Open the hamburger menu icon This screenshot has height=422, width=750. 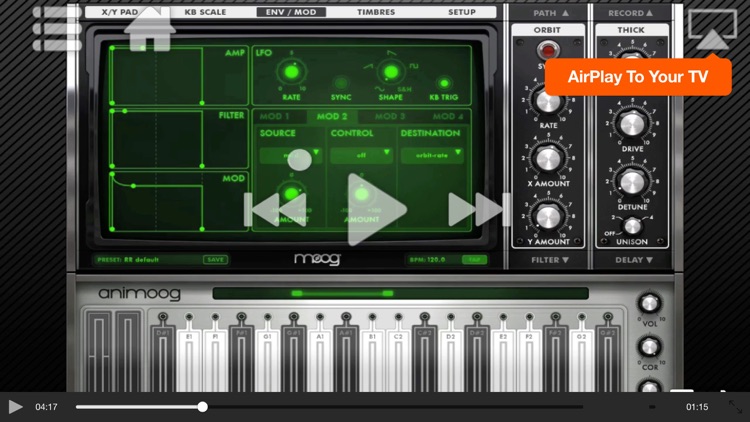click(57, 29)
